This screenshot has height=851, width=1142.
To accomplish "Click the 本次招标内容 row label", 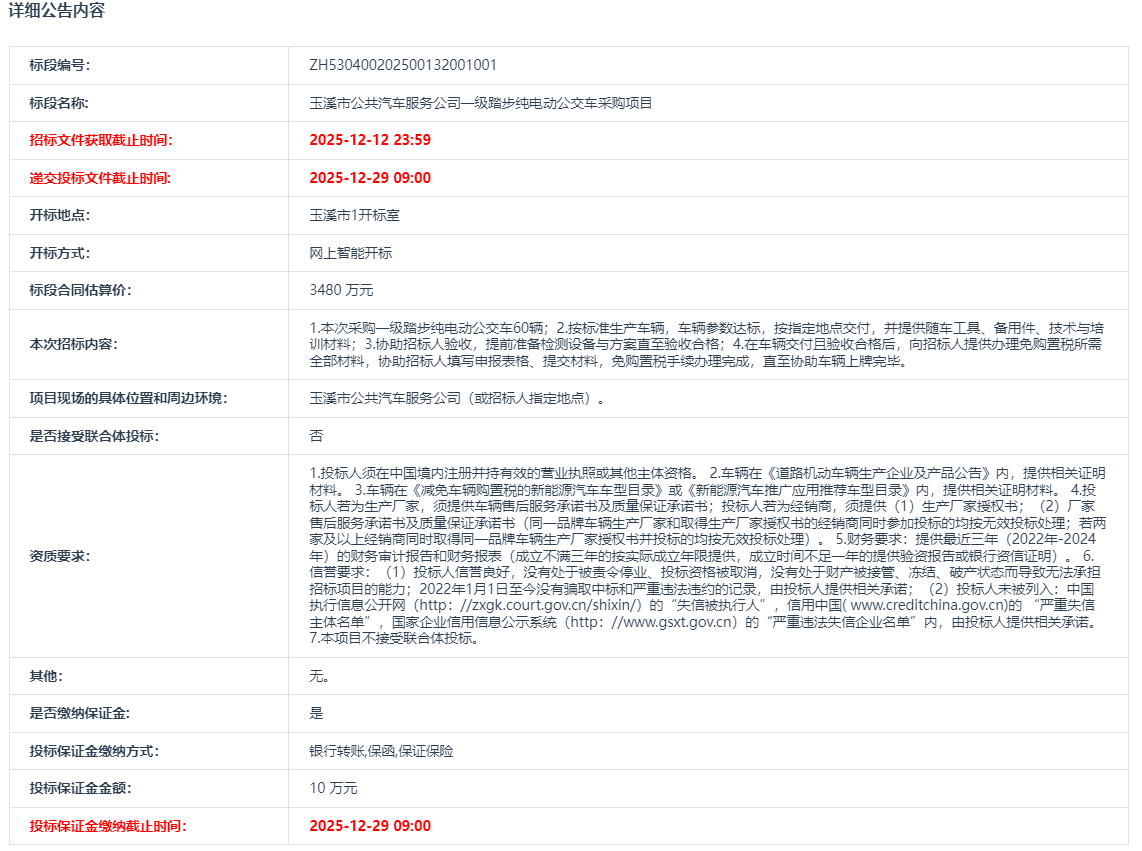I will (73, 344).
